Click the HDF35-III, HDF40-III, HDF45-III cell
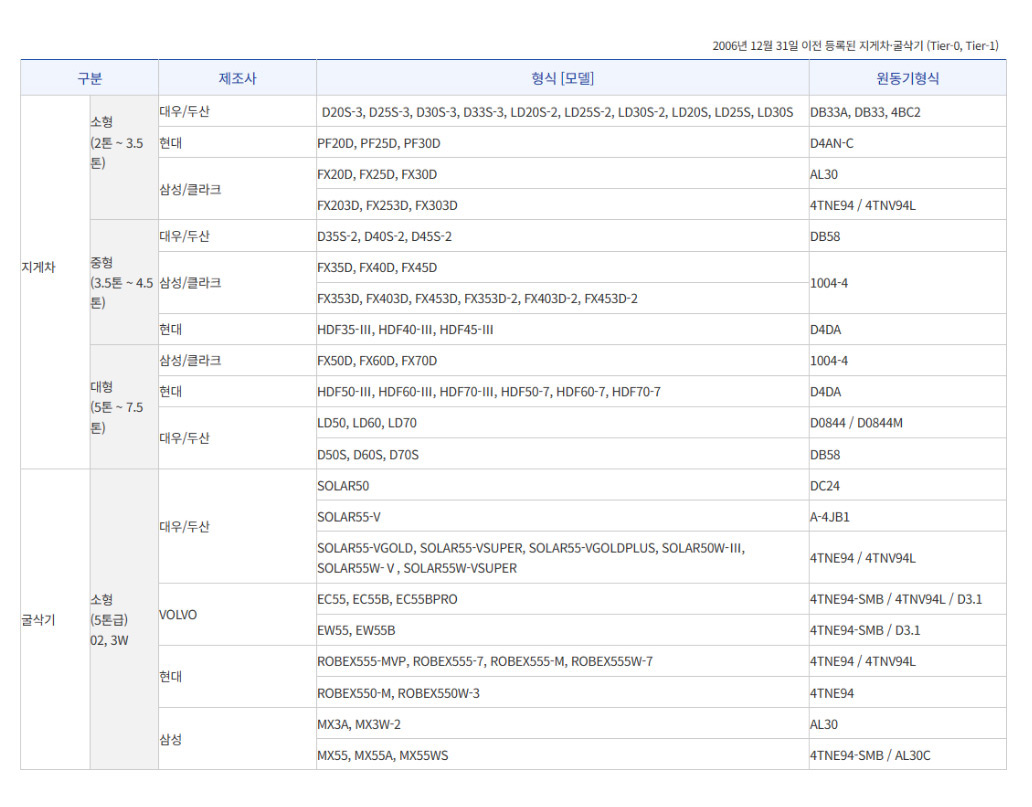This screenshot has height=807, width=1032. [x=563, y=329]
